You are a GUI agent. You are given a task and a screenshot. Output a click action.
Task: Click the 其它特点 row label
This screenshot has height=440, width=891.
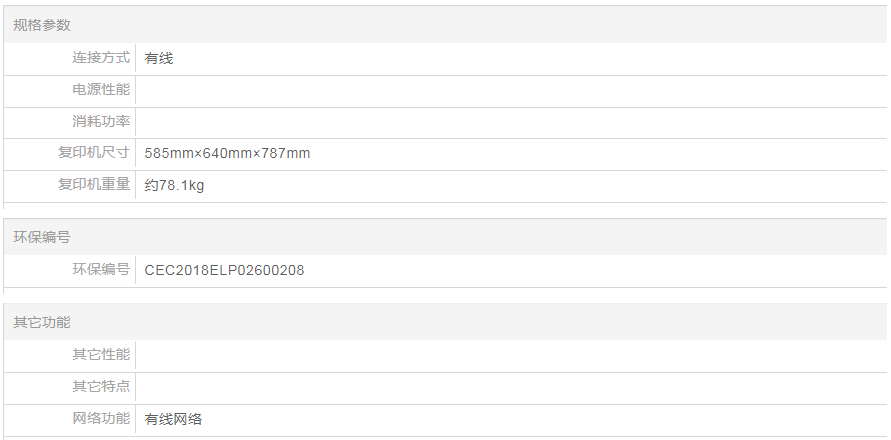[100, 387]
